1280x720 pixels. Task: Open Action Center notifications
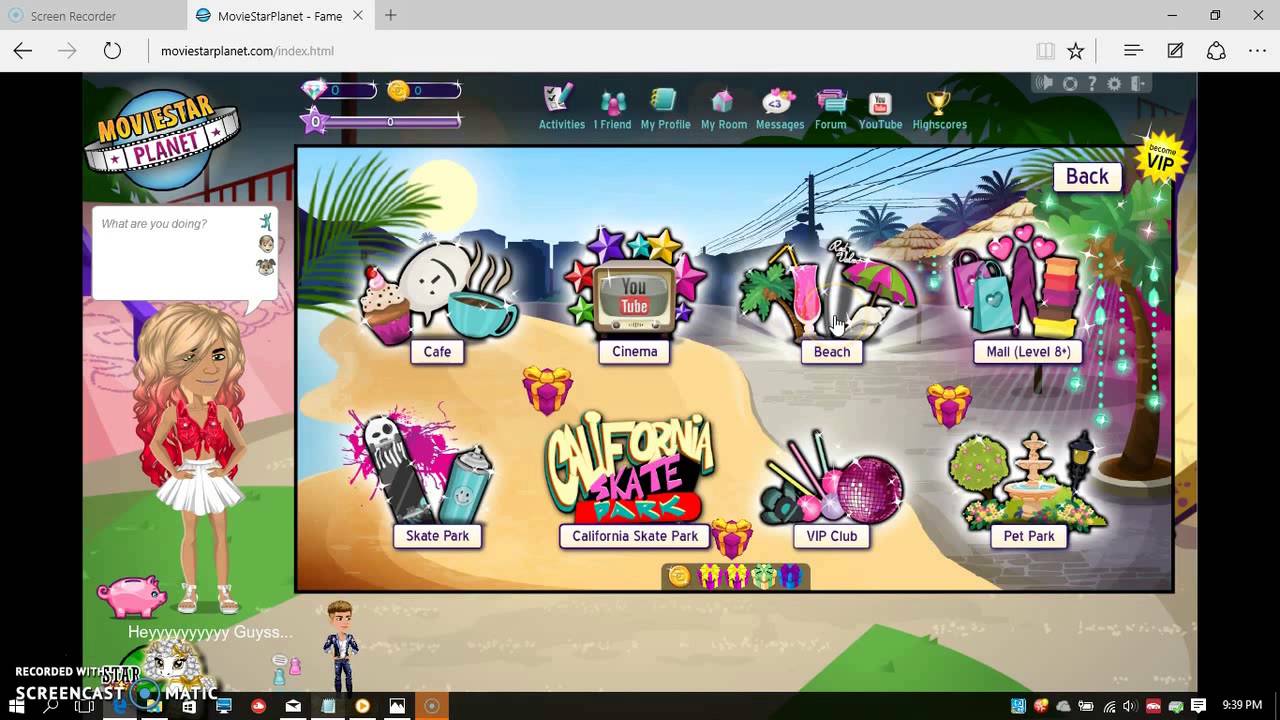[1198, 706]
